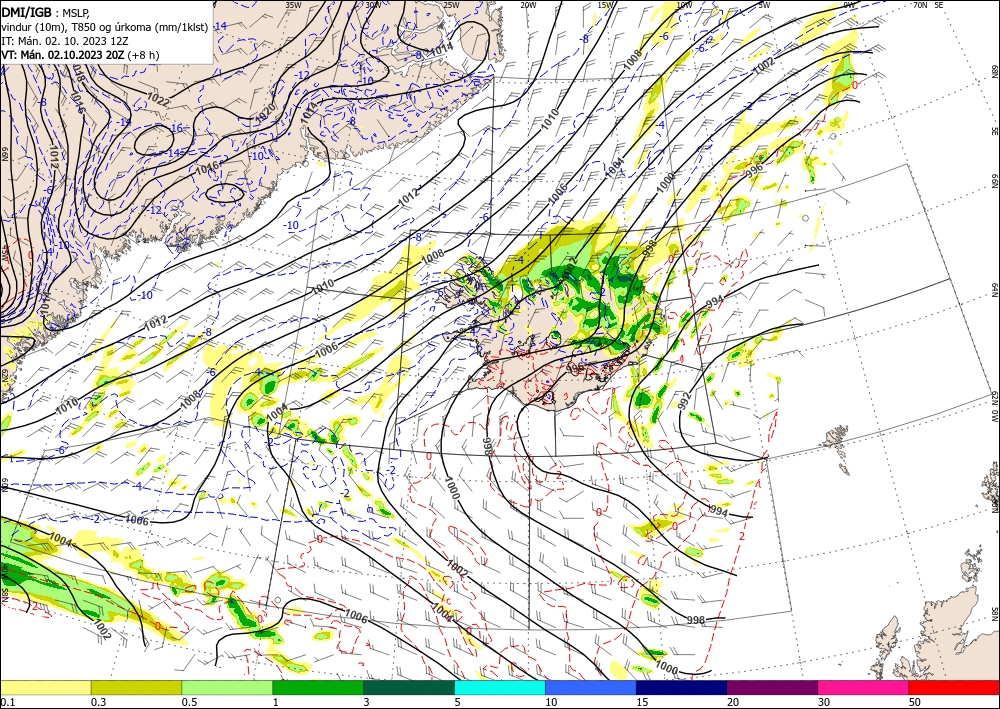Click the "992" isobar label east of Iceland
The image size is (1000, 709).
[684, 400]
